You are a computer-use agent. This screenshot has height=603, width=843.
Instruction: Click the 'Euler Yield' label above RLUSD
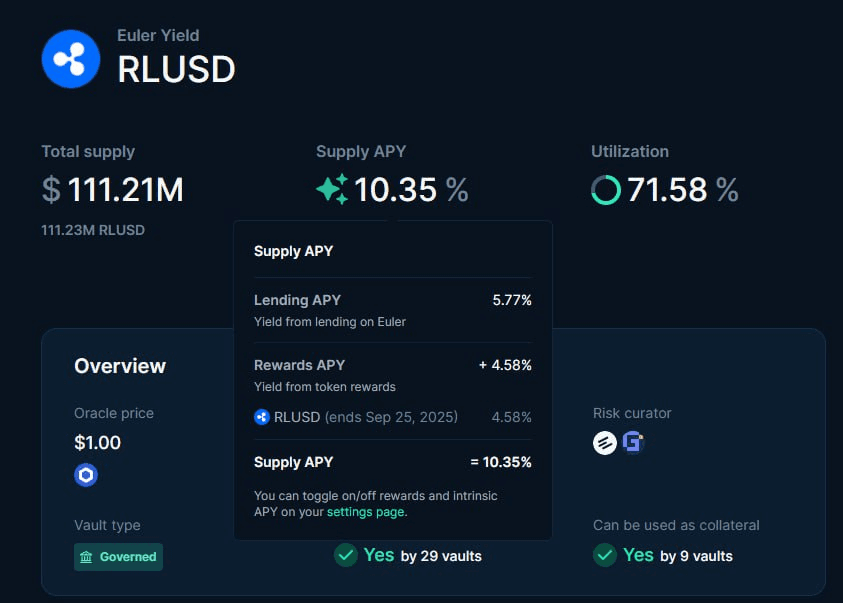pyautogui.click(x=158, y=35)
